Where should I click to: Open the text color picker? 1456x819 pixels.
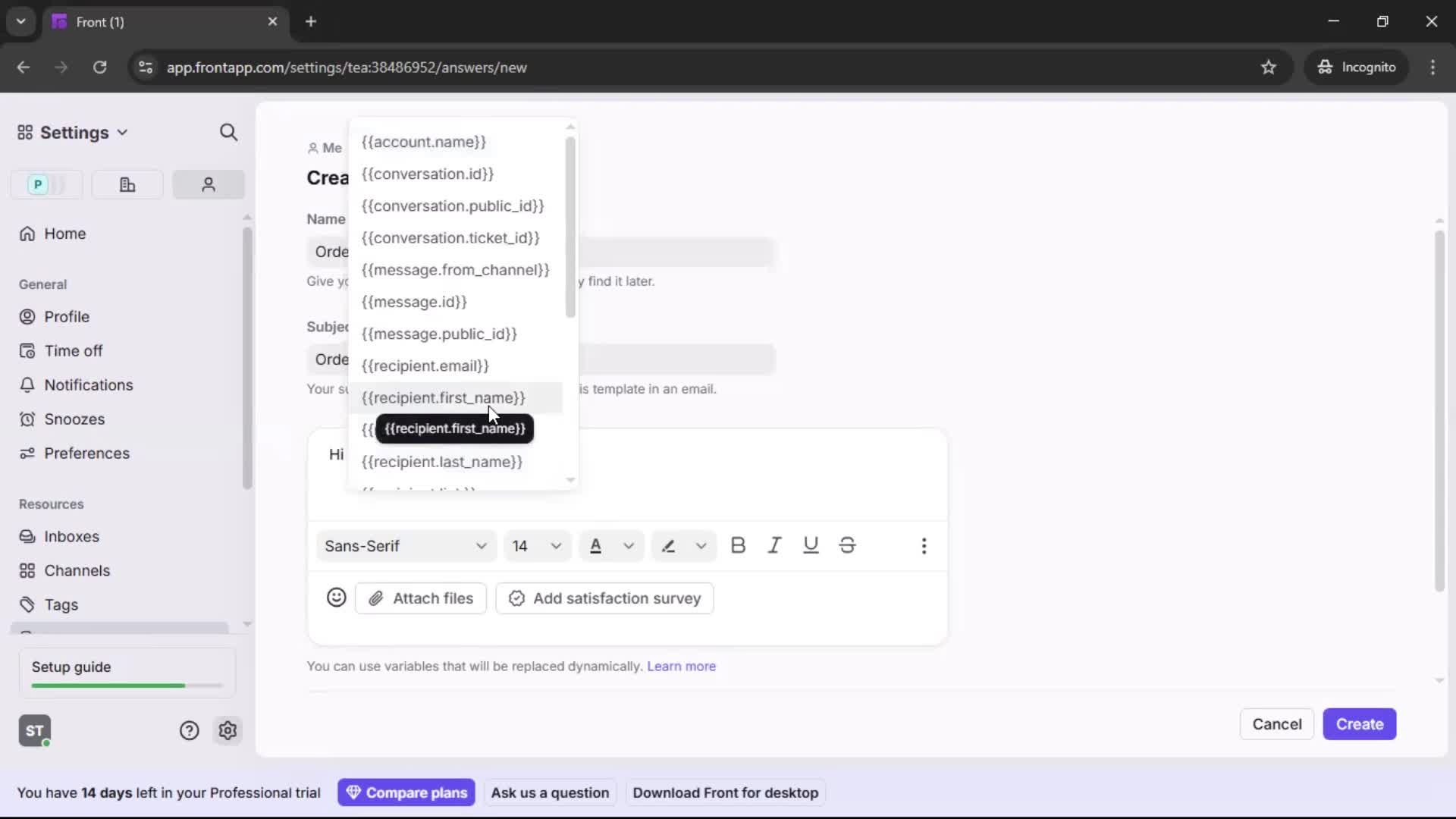611,545
